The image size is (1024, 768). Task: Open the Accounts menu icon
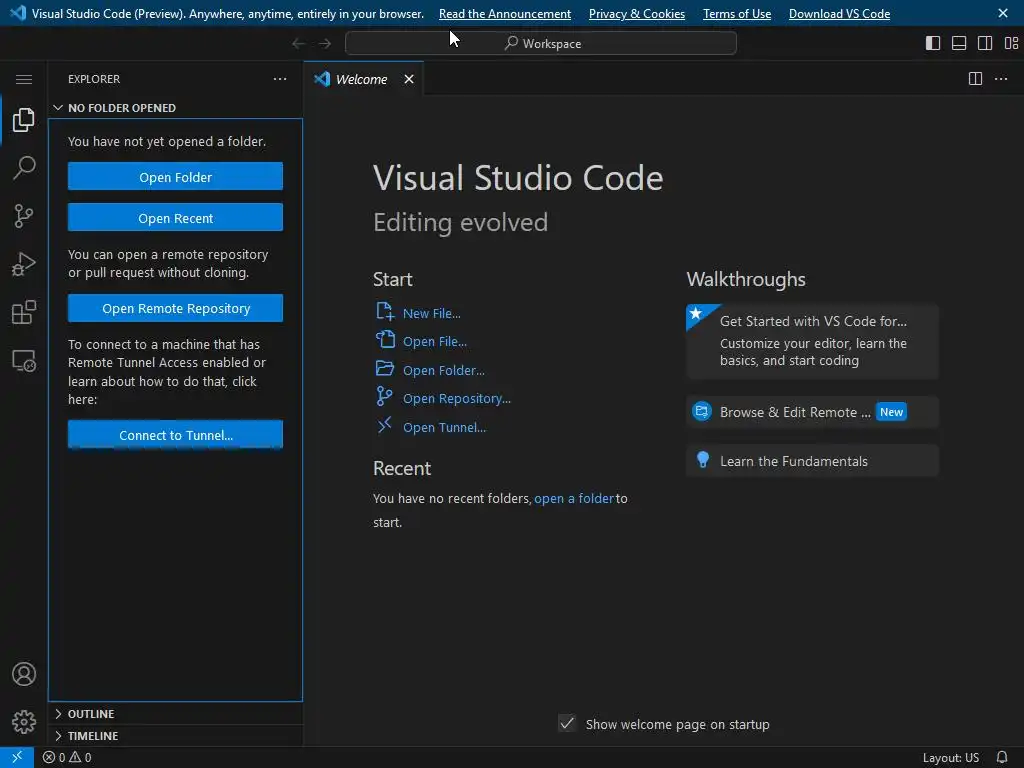[x=24, y=674]
